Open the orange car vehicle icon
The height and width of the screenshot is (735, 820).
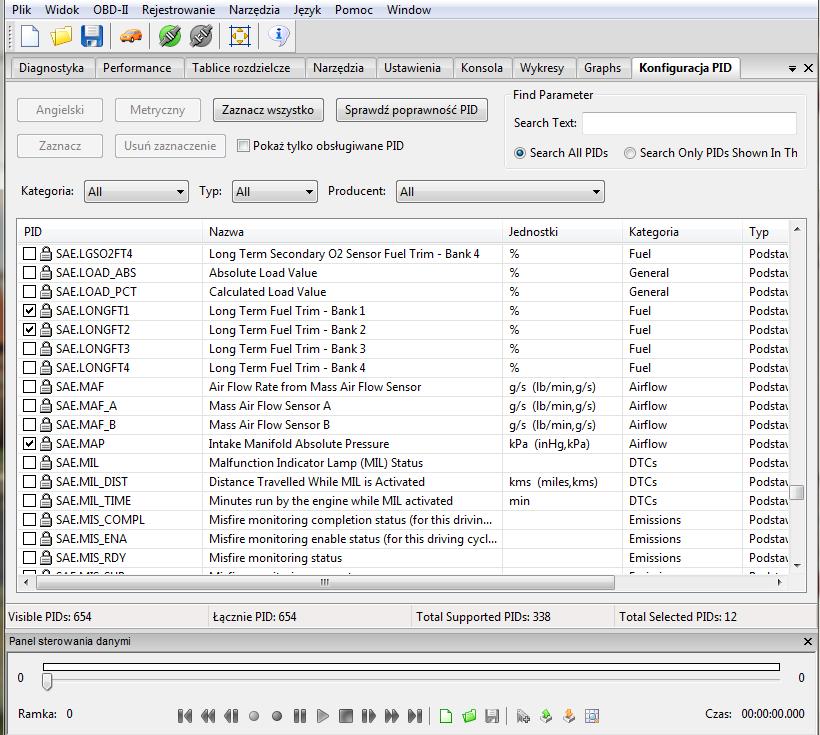point(130,37)
